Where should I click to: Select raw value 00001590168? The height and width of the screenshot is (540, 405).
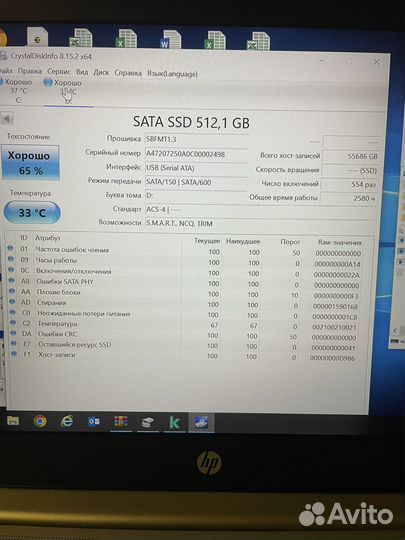point(335,306)
